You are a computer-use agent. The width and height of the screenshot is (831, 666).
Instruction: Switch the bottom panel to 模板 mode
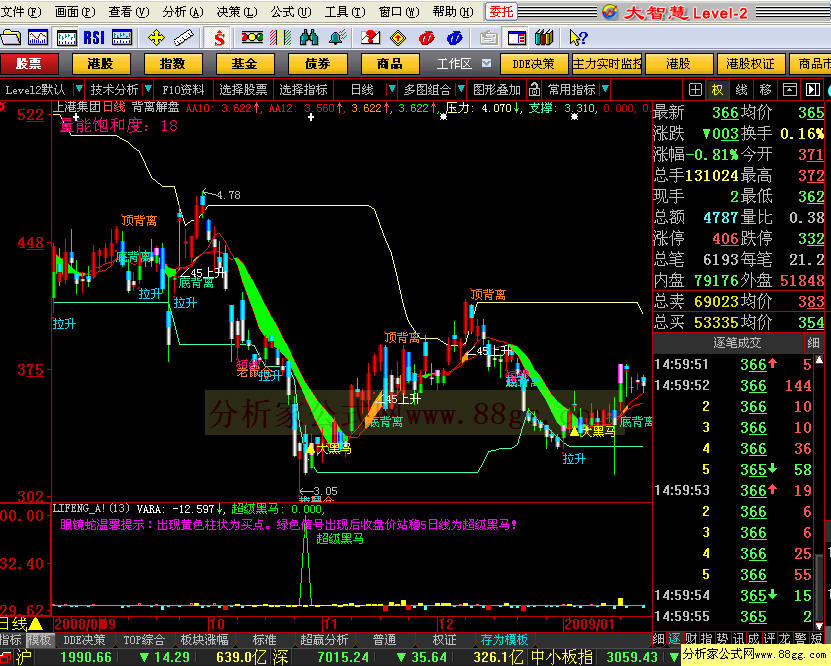(x=39, y=640)
